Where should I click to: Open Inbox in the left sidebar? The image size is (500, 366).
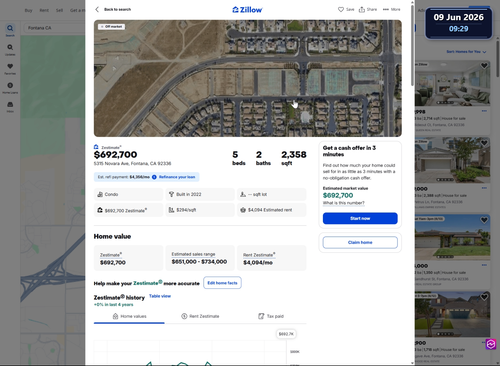pos(10,107)
